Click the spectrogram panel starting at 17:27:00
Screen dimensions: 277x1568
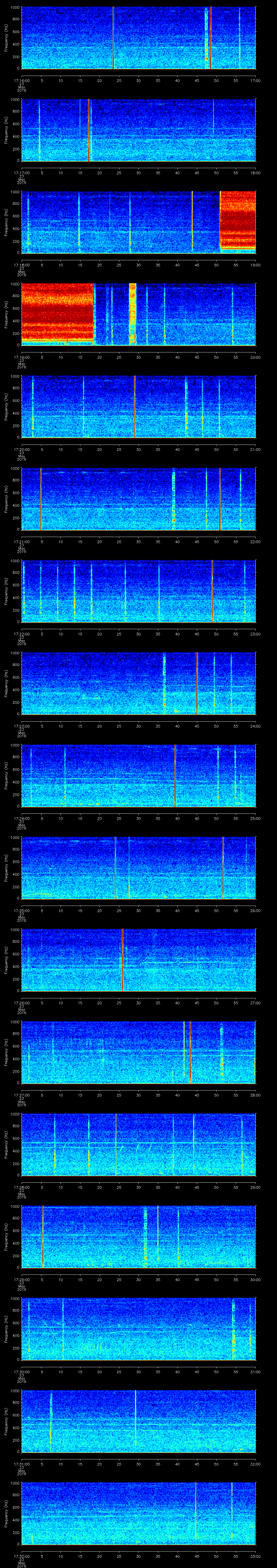tap(139, 1052)
